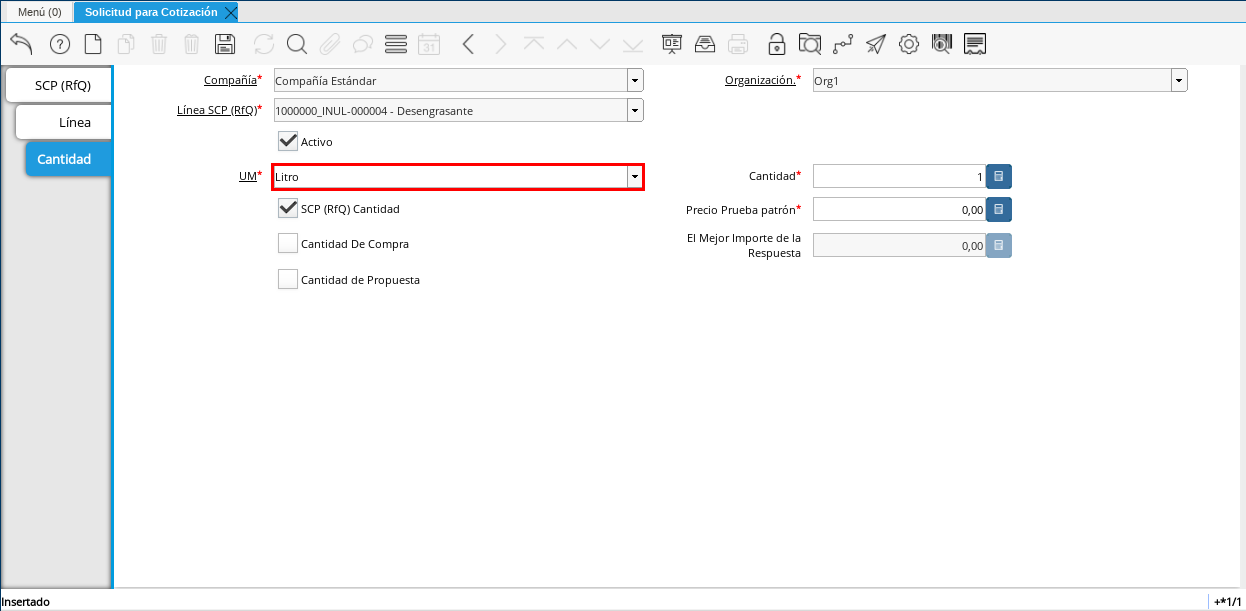Expand the UM Litro dropdown arrow
The height and width of the screenshot is (611, 1246).
pos(634,177)
